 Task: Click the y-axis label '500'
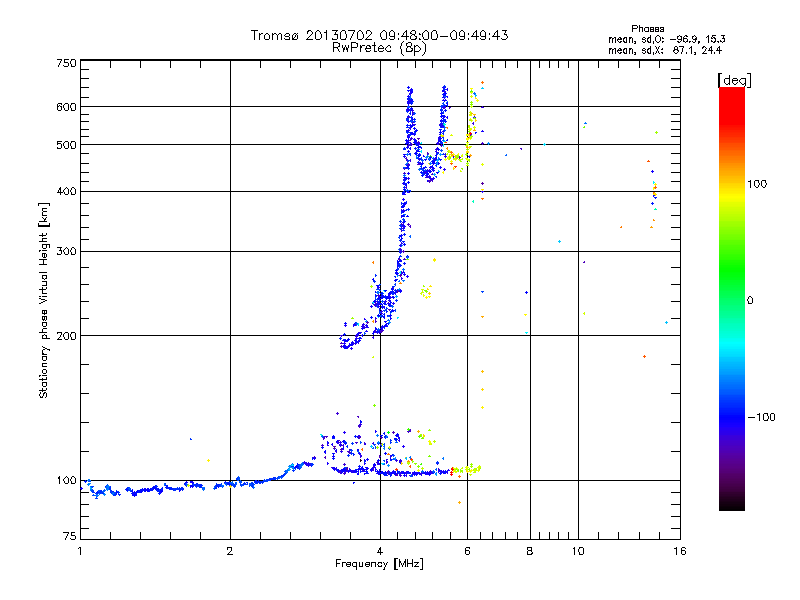[x=66, y=145]
